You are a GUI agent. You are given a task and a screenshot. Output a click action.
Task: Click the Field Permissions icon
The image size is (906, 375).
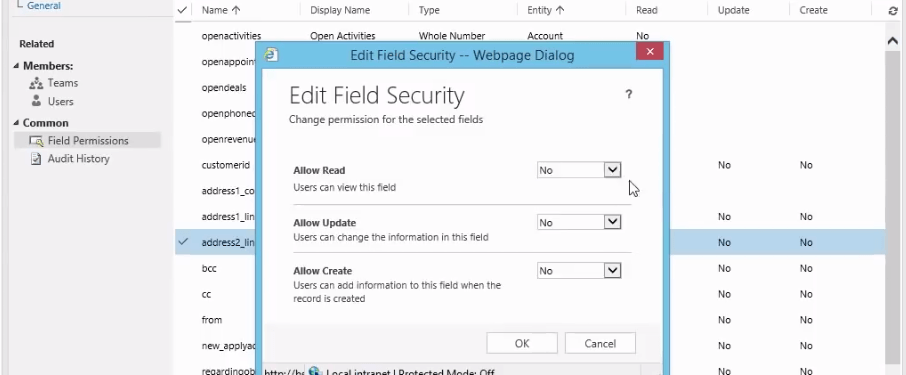(36, 140)
